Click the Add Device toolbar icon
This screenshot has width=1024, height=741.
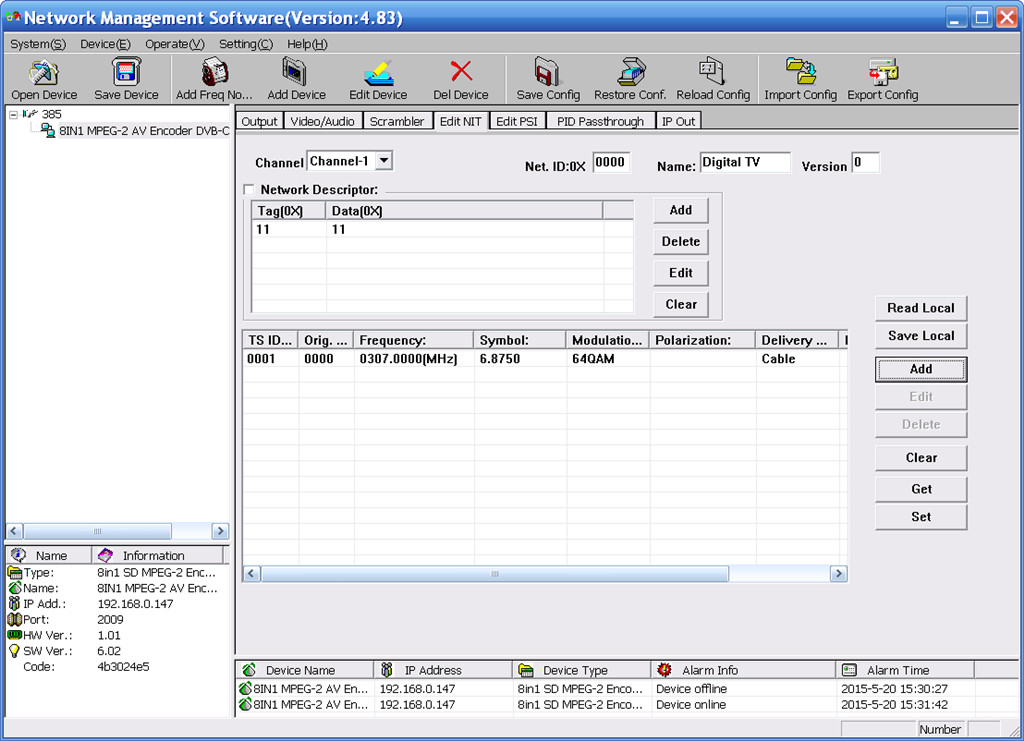[295, 72]
